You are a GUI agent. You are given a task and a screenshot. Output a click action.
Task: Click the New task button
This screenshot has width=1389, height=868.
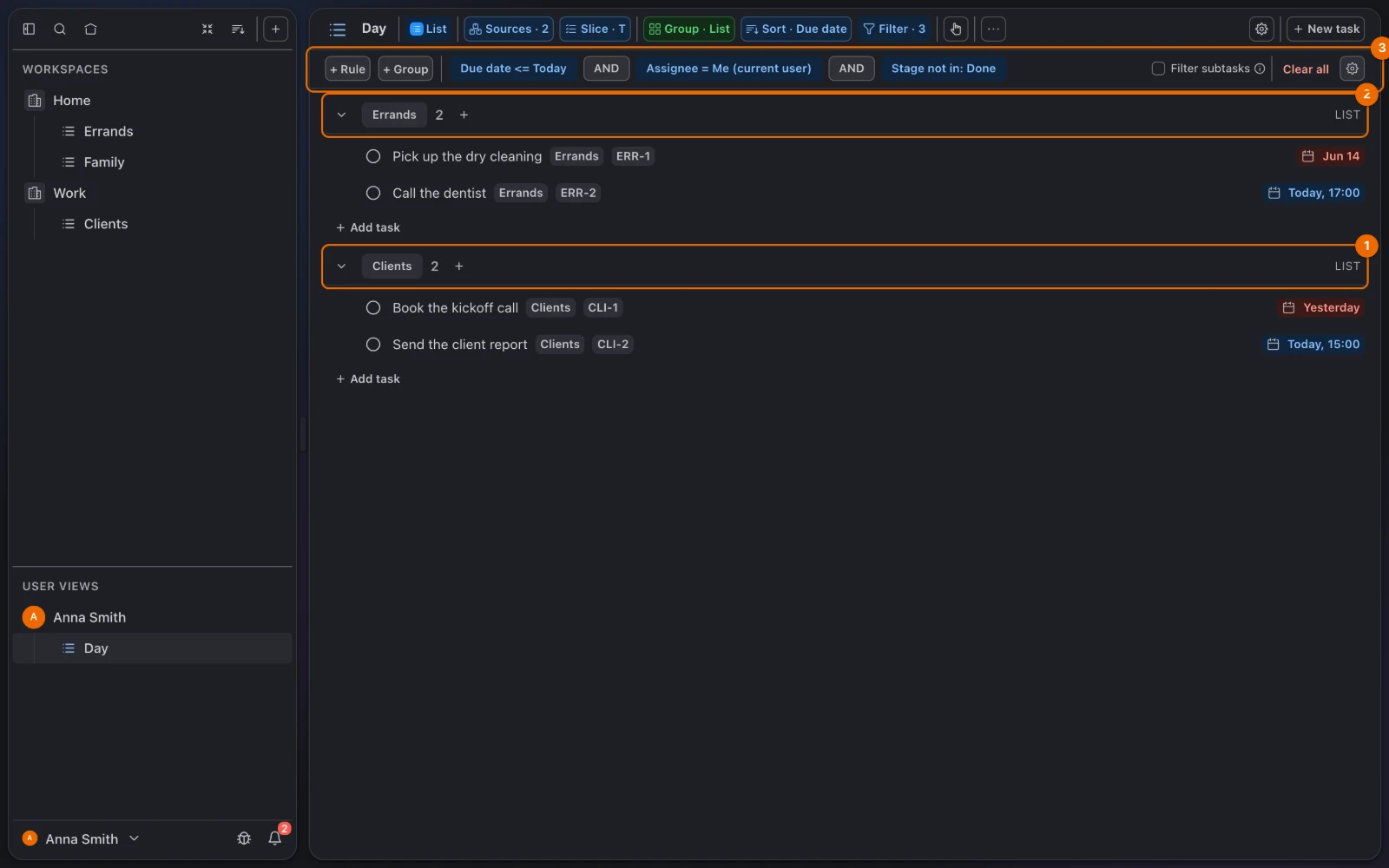pos(1326,29)
